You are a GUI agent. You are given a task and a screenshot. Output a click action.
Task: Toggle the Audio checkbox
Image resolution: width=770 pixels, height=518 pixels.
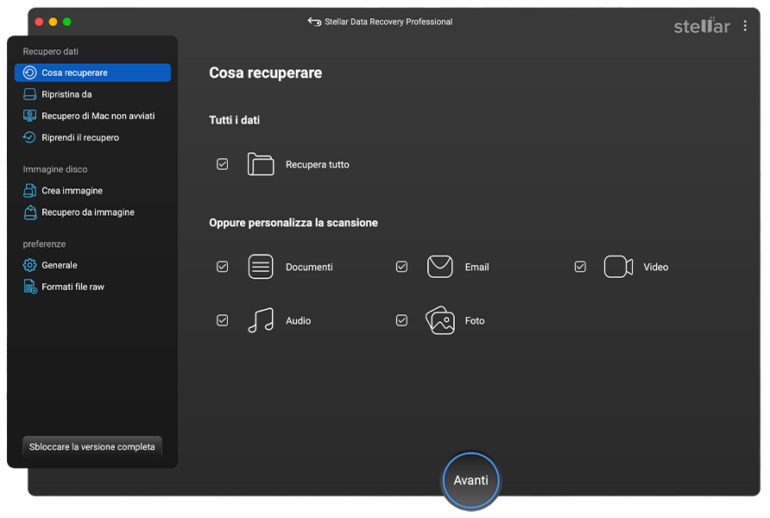[222, 321]
